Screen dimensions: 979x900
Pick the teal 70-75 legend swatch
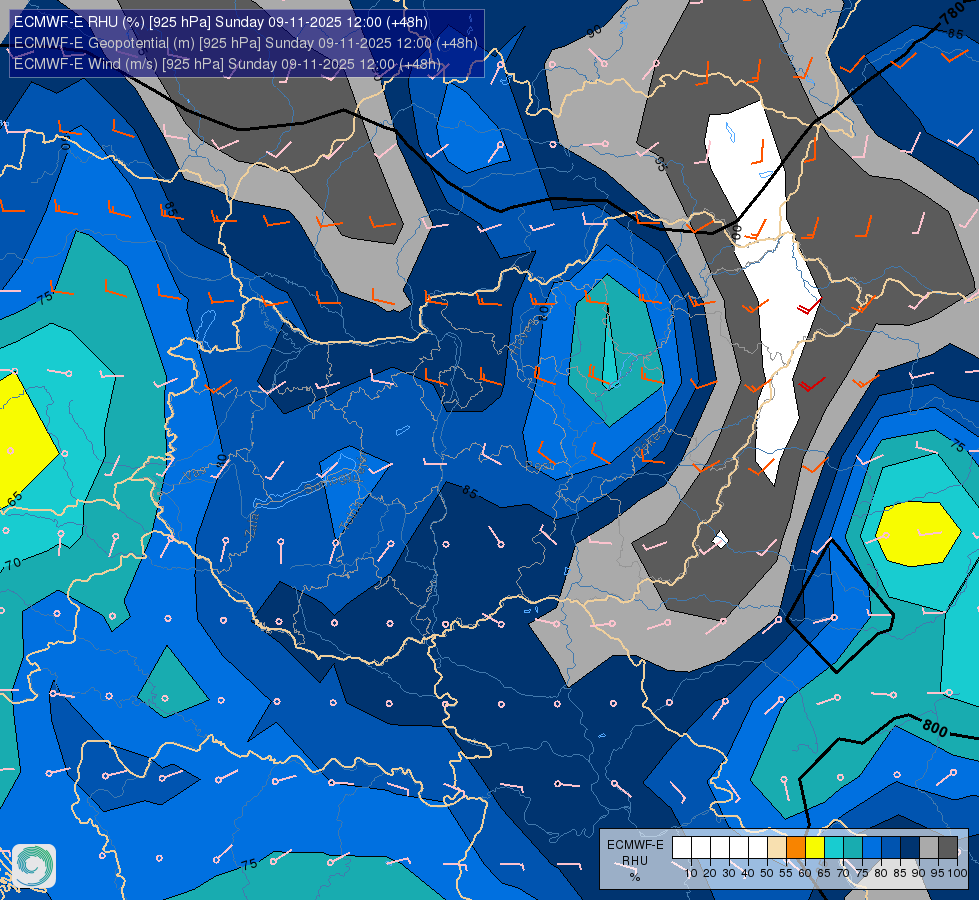tap(853, 848)
